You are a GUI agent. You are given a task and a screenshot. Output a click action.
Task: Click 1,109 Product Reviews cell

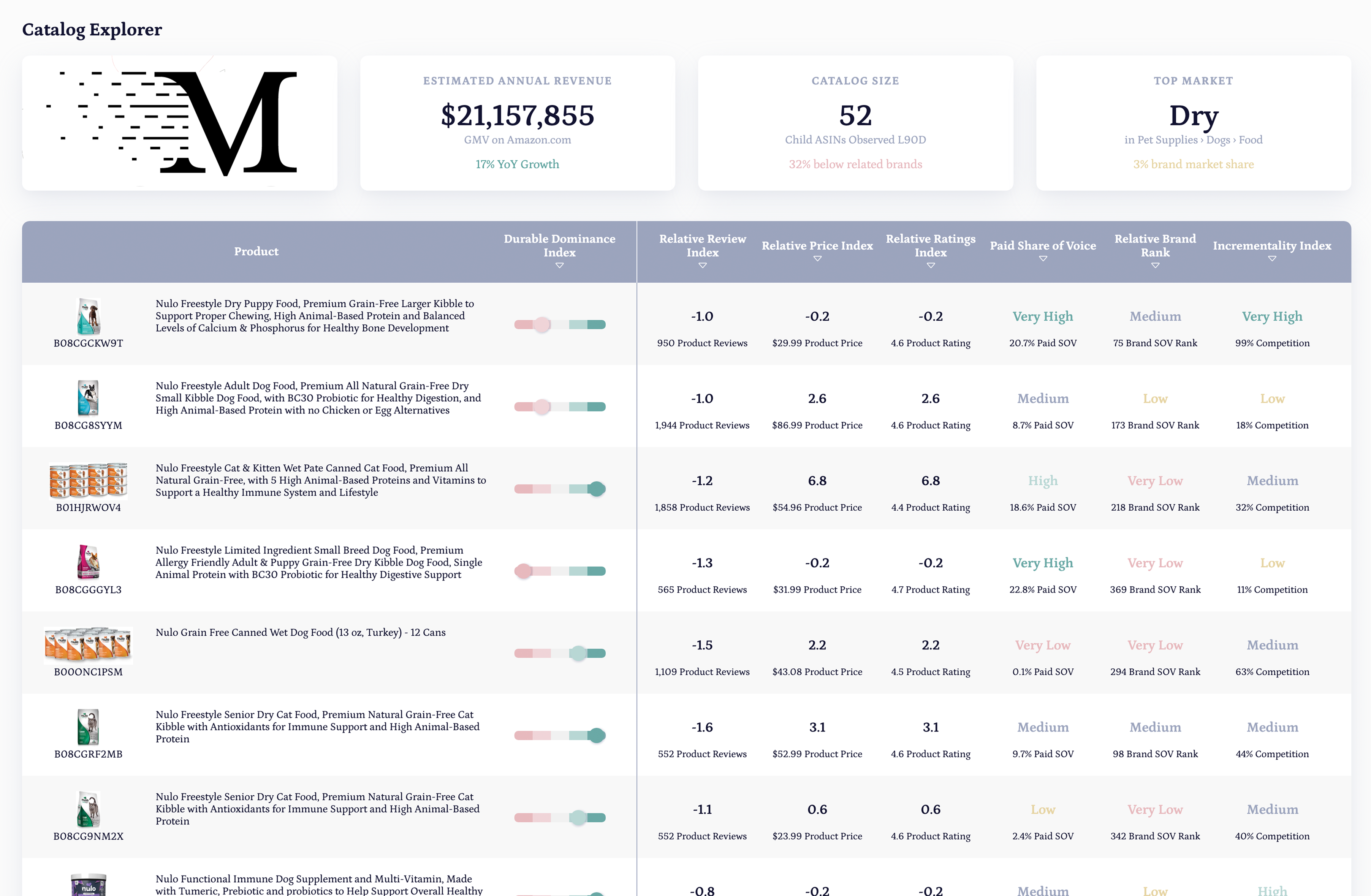pyautogui.click(x=702, y=672)
